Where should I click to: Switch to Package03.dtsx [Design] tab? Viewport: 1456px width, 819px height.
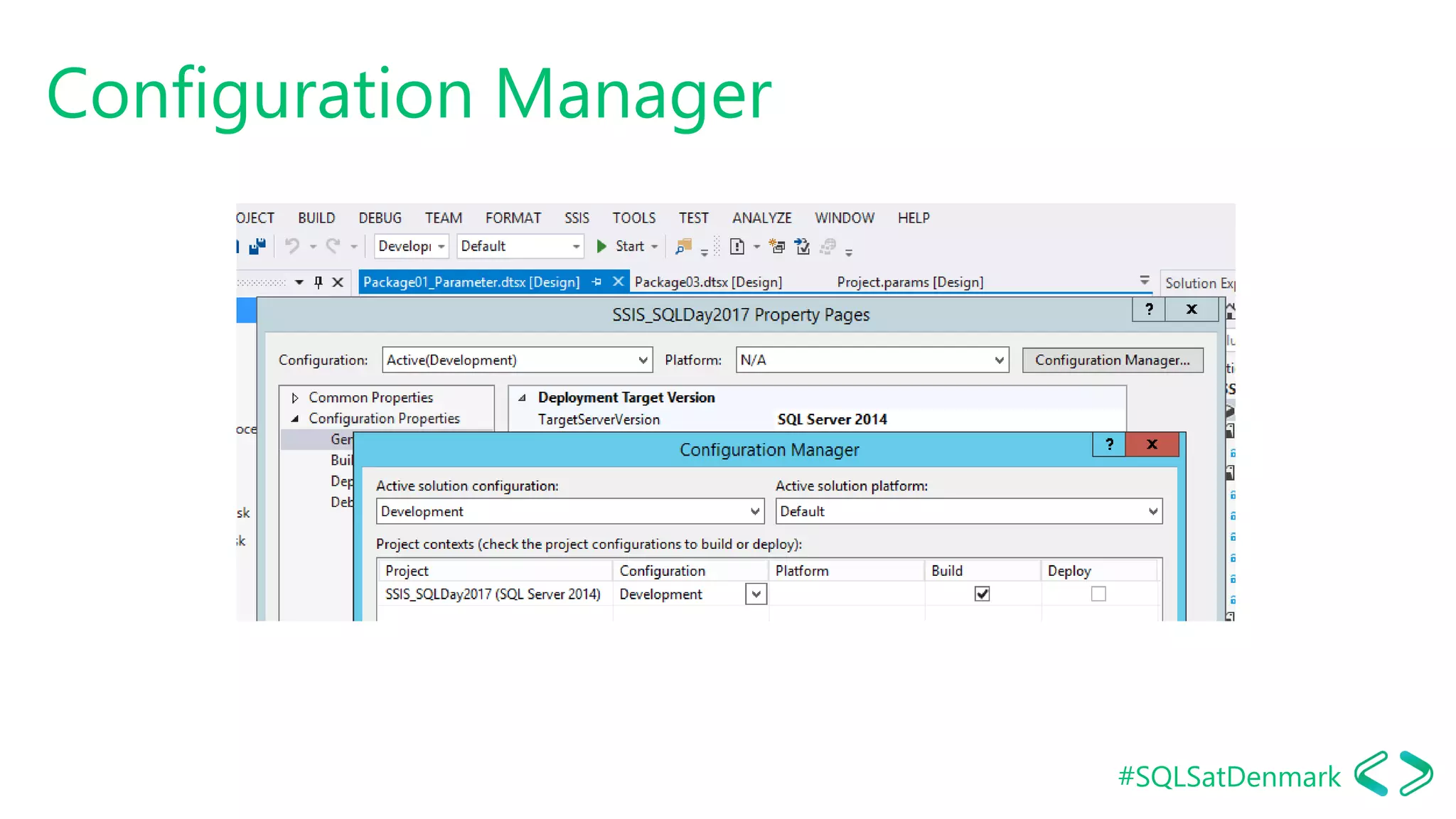pos(708,282)
